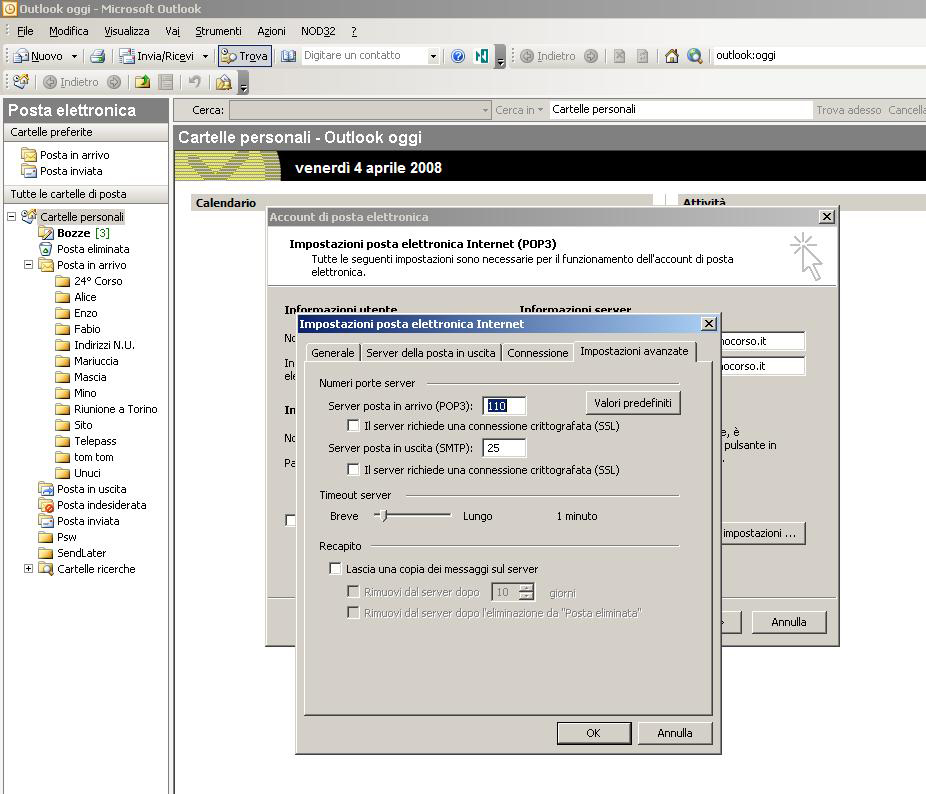Click the Timeout server slider handle

(x=384, y=516)
